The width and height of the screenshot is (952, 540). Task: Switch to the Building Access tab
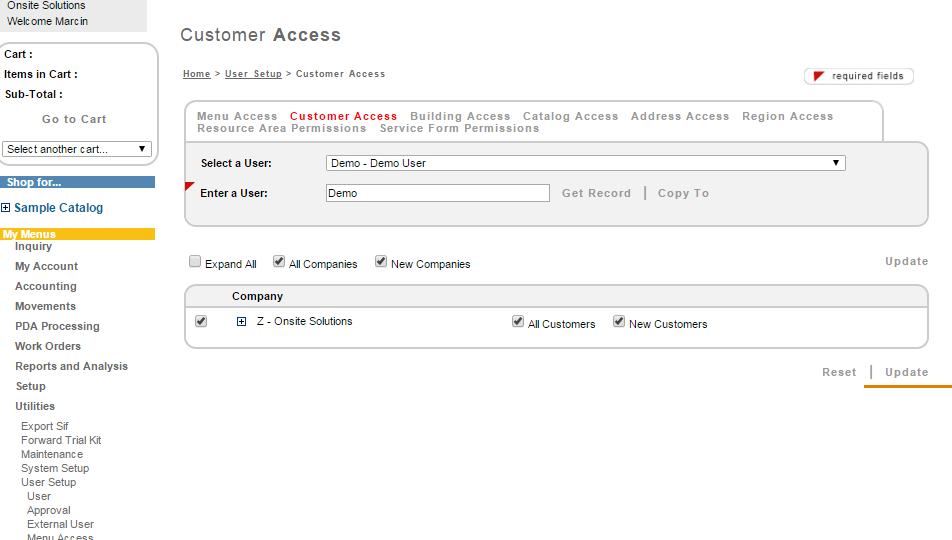point(460,116)
